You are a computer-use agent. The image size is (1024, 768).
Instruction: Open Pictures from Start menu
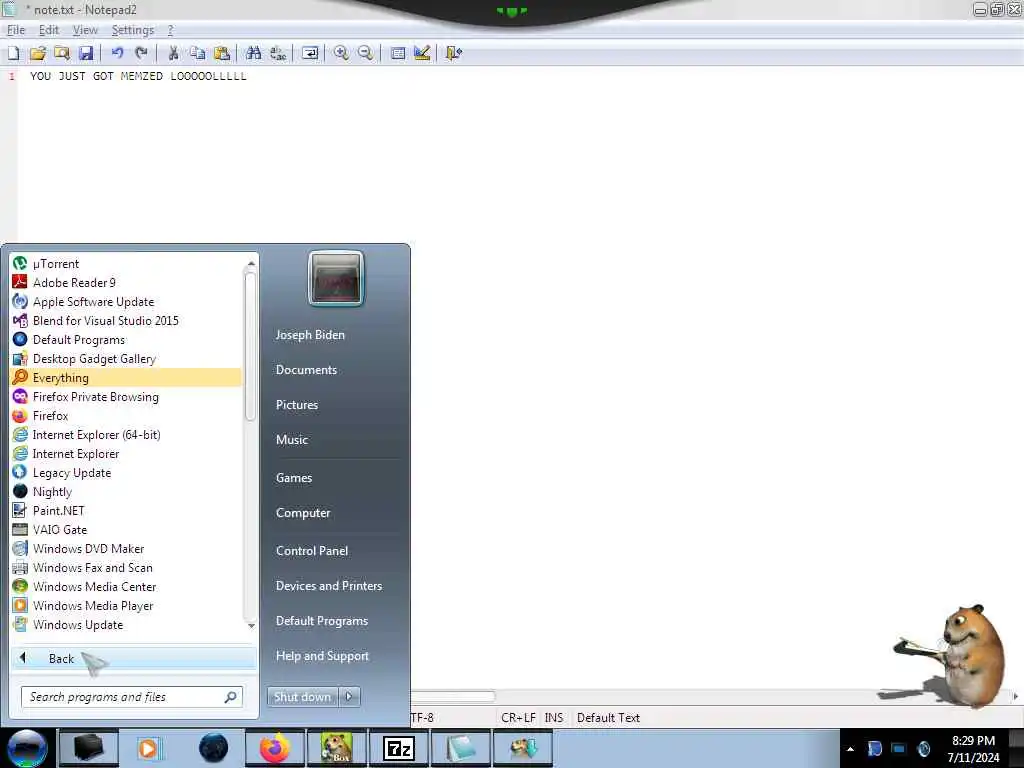pyautogui.click(x=297, y=405)
